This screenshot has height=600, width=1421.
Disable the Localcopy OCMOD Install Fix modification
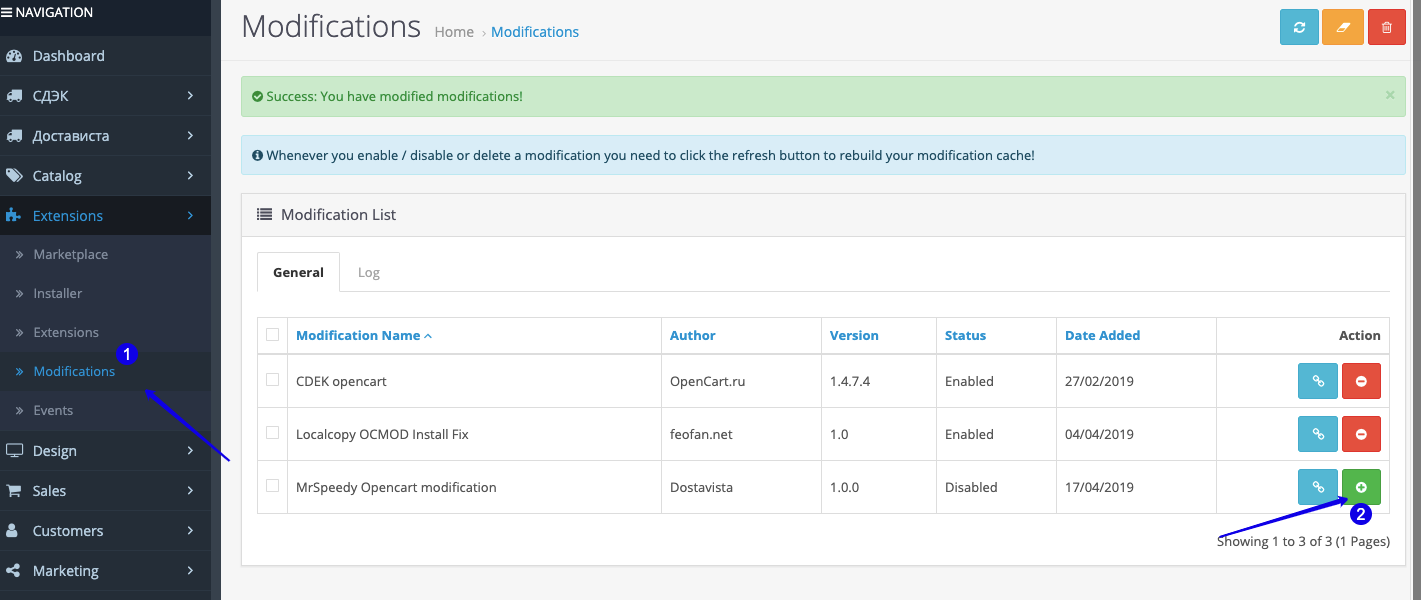click(1361, 434)
